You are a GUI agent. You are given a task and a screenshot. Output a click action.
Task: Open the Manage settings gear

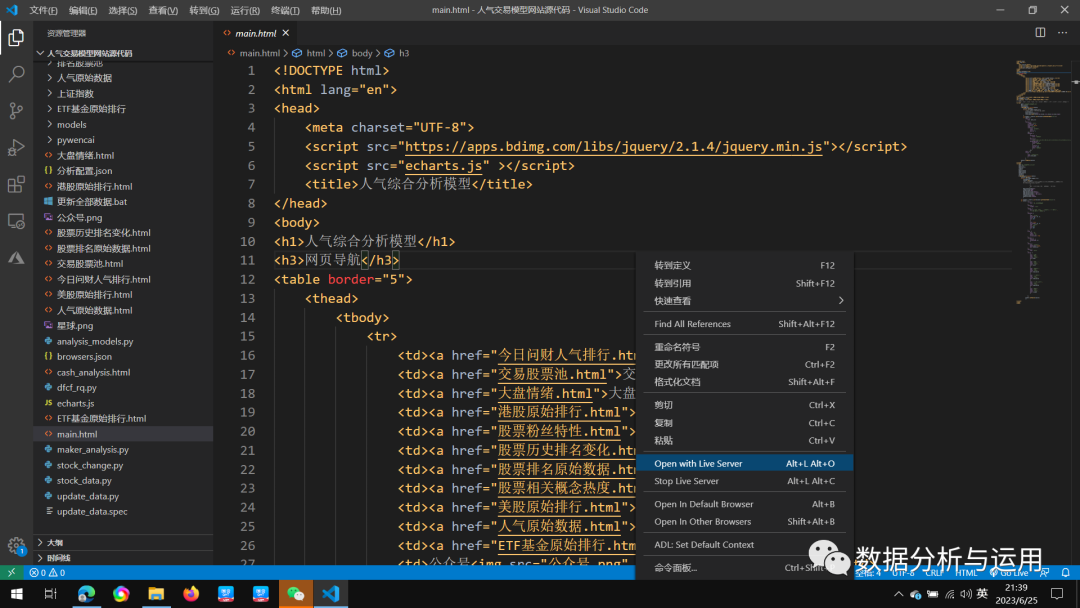click(x=16, y=546)
